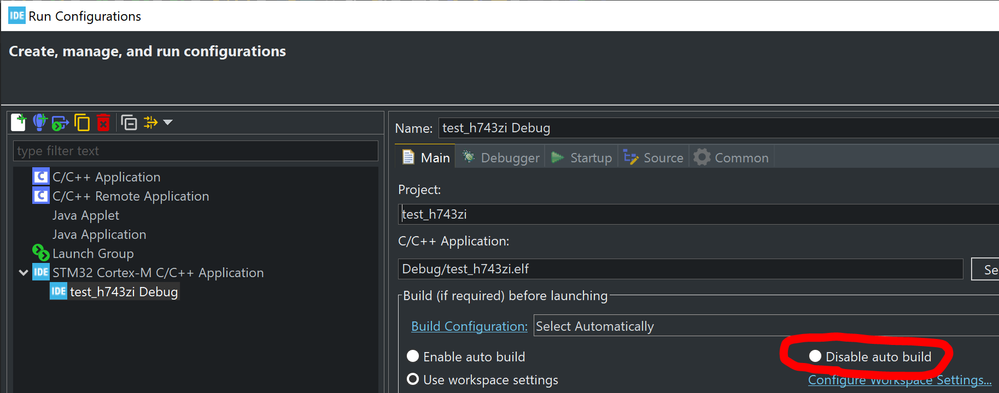Switch to the Debugger tab

(501, 158)
